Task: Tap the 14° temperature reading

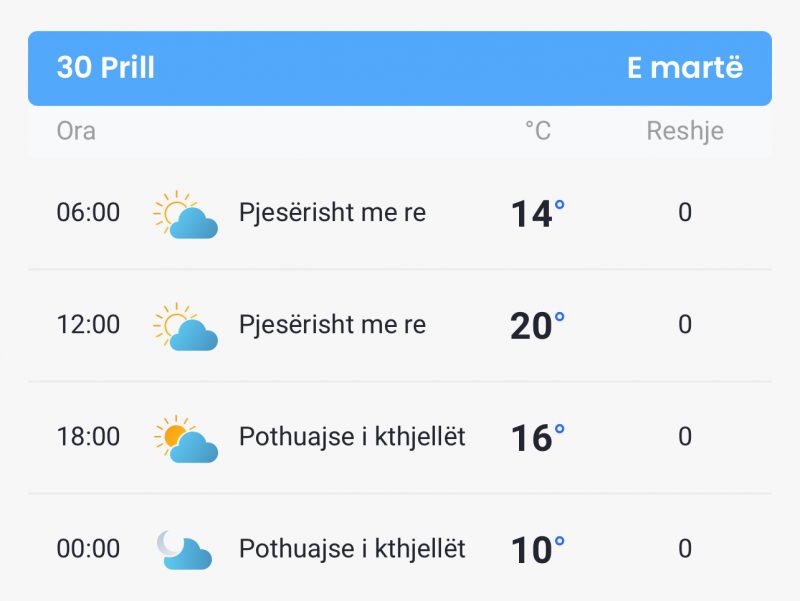Action: coord(538,213)
